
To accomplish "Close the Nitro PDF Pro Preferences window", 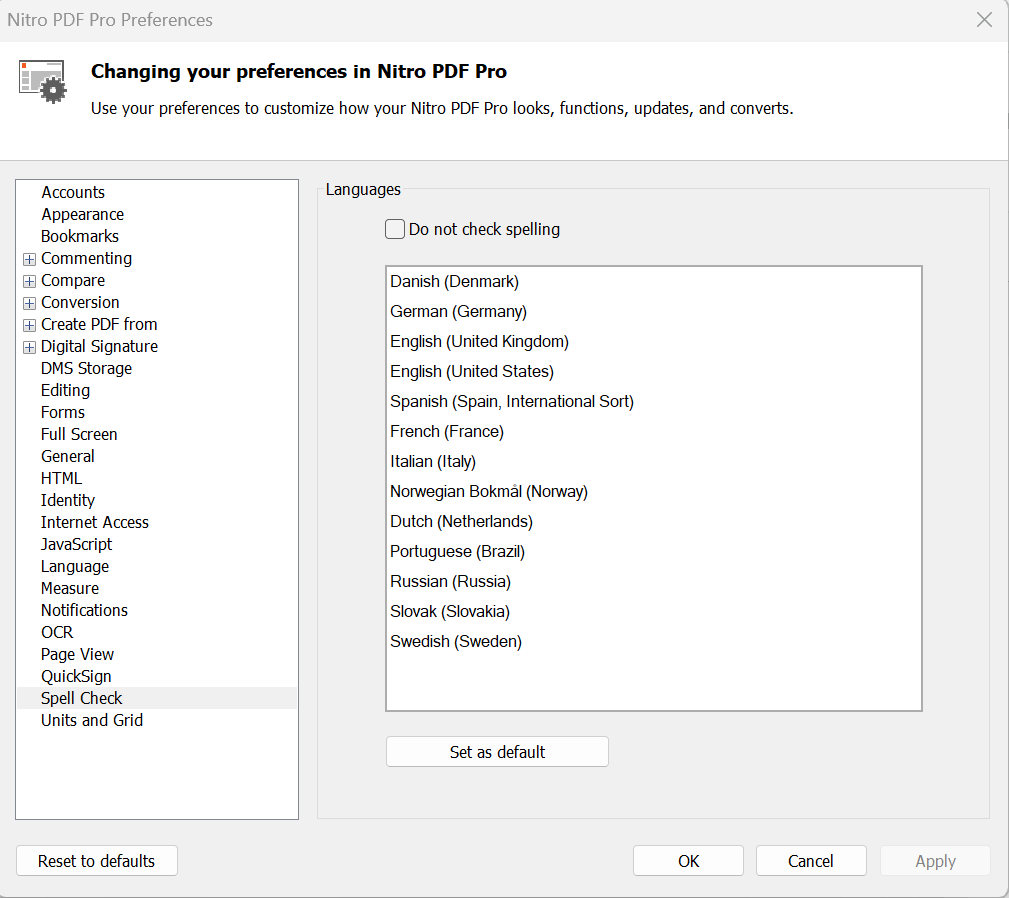I will coord(984,20).
